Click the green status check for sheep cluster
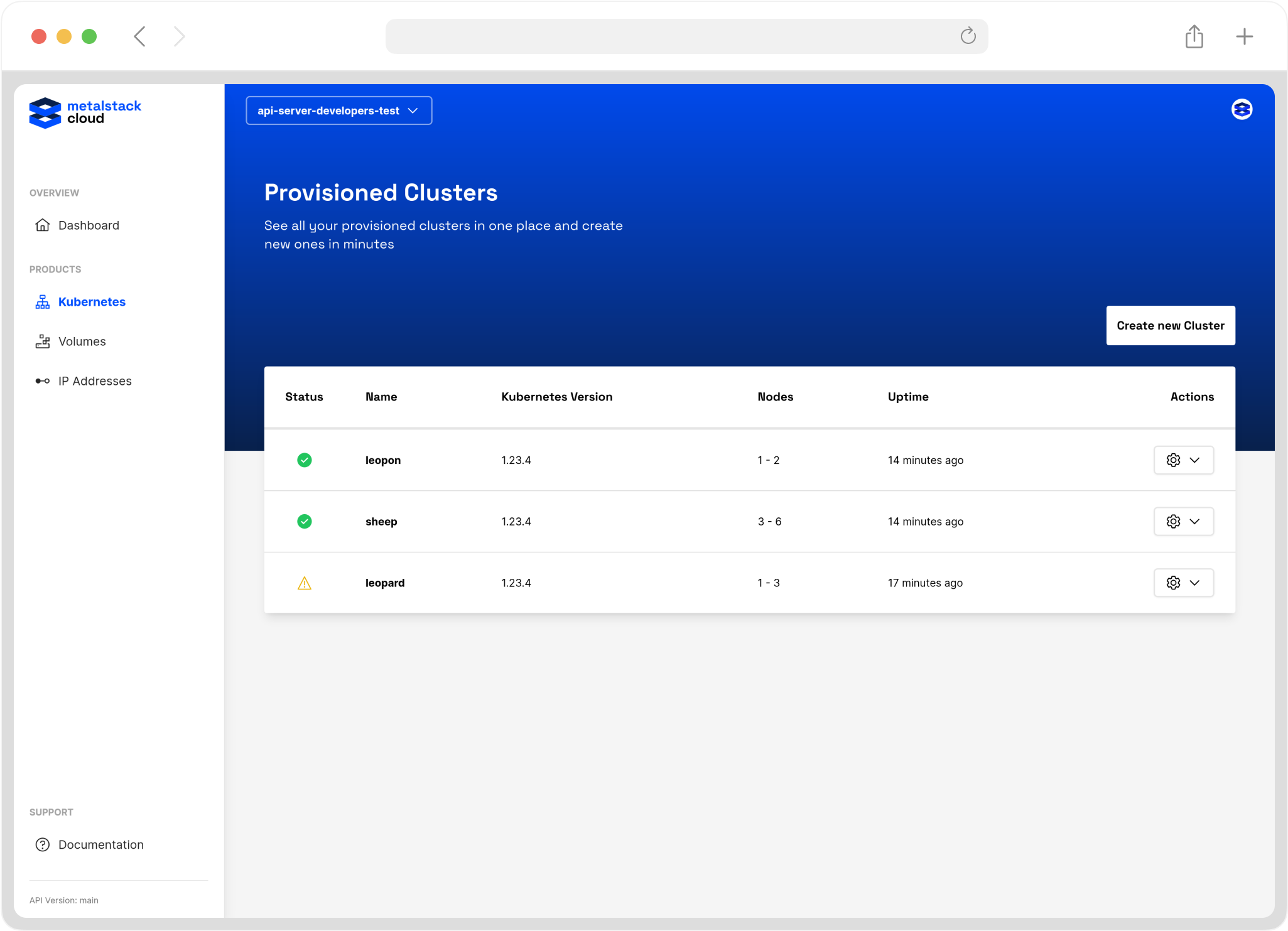This screenshot has height=931, width=1288. [x=305, y=521]
